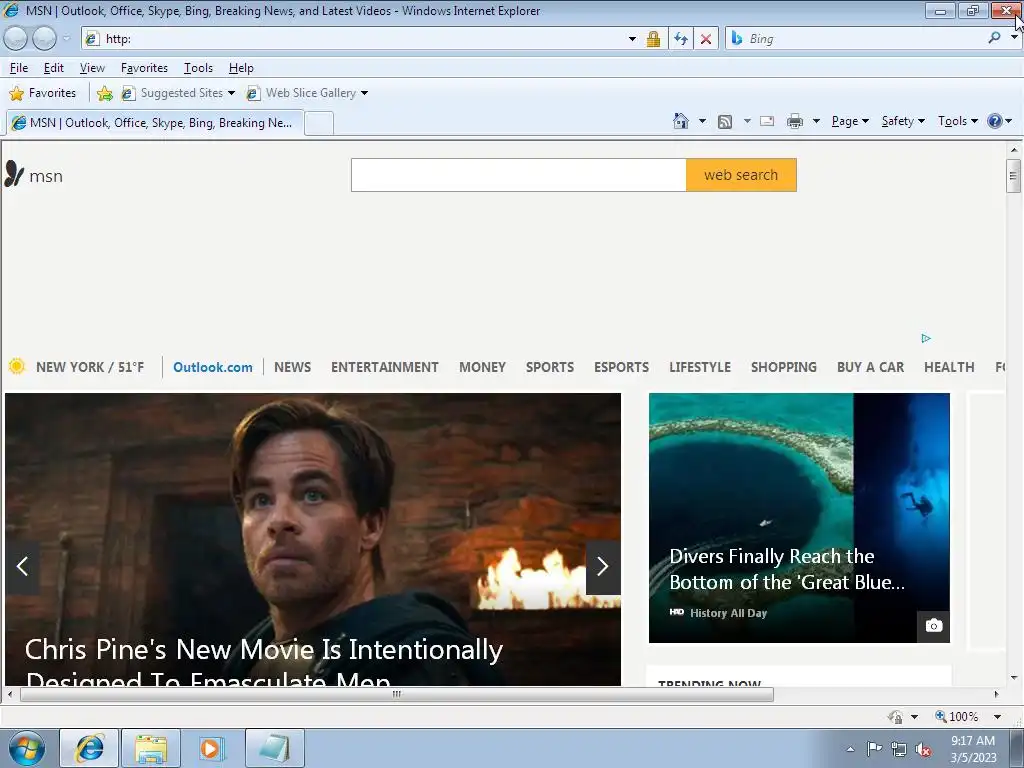This screenshot has height=768, width=1024.
Task: Click the taskbar clock showing 9:17 AM
Action: pos(973,748)
